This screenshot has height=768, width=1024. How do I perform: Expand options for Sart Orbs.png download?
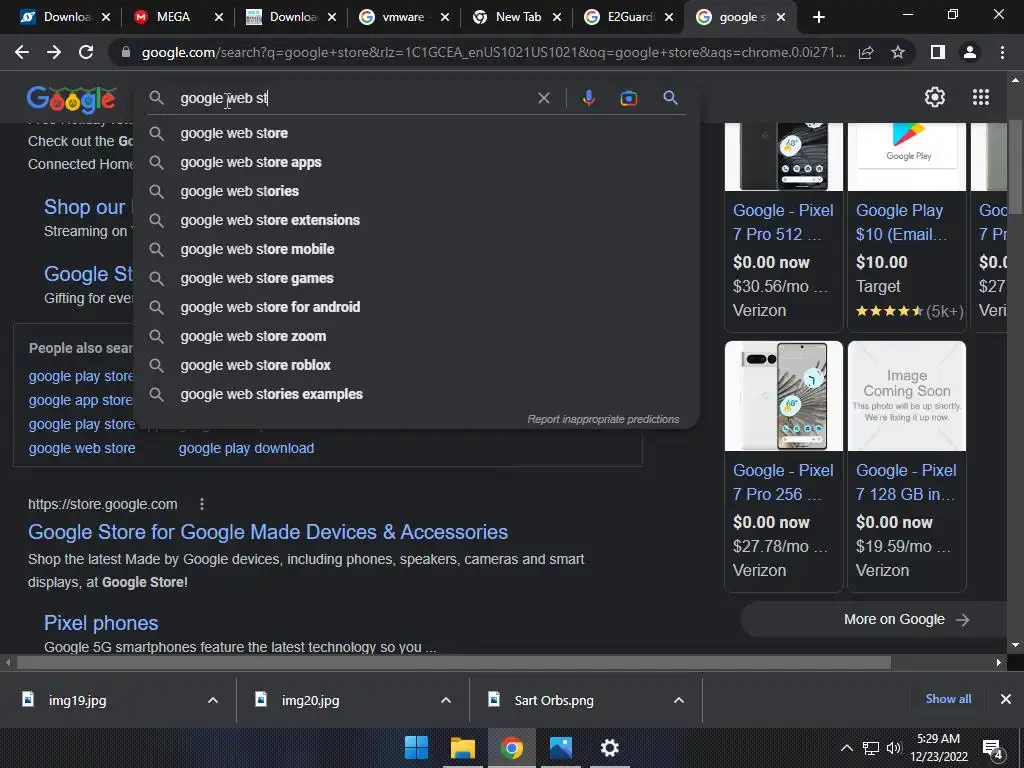pos(679,700)
